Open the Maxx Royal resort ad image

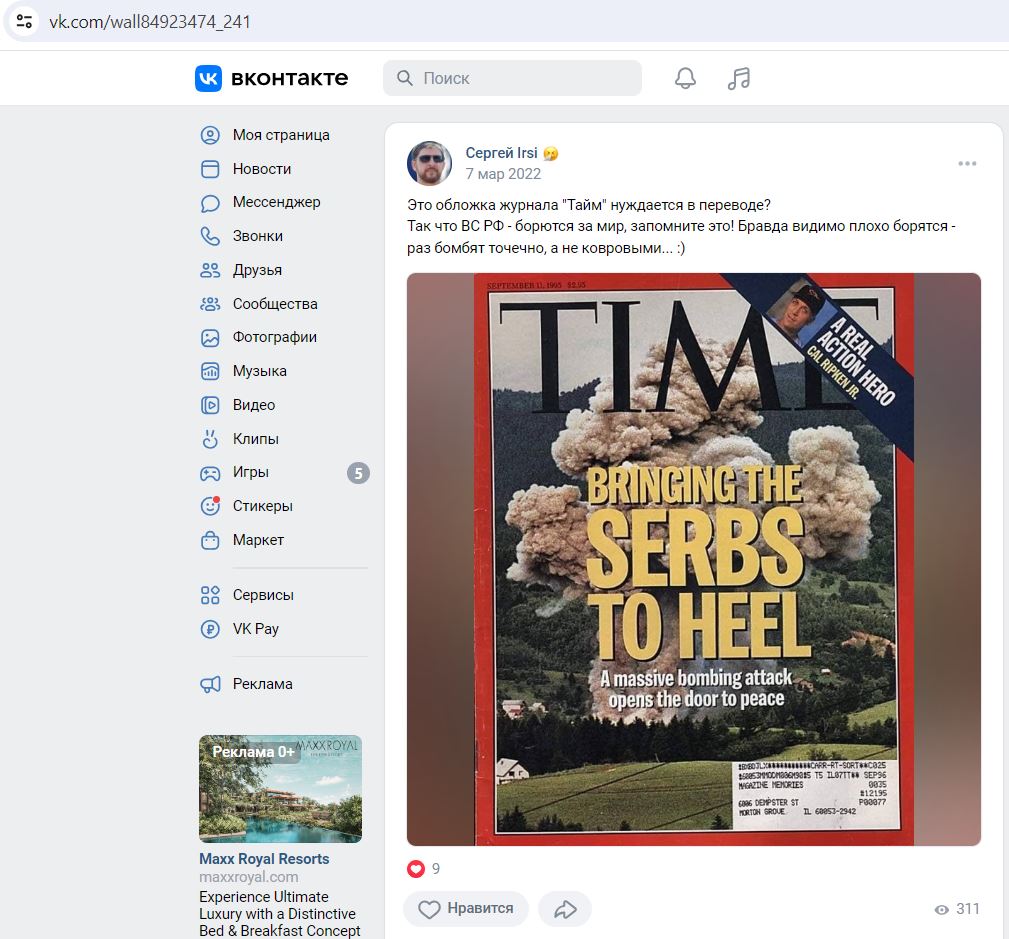point(281,789)
